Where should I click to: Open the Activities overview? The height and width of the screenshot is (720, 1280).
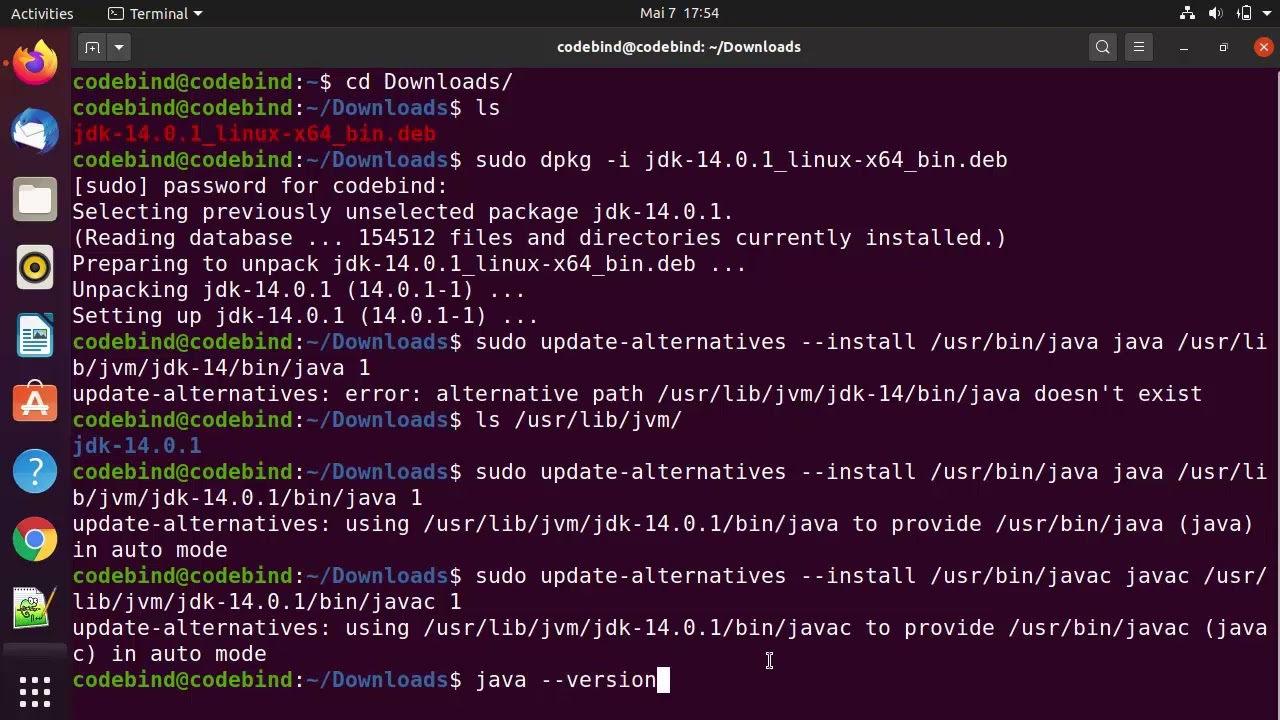[42, 13]
